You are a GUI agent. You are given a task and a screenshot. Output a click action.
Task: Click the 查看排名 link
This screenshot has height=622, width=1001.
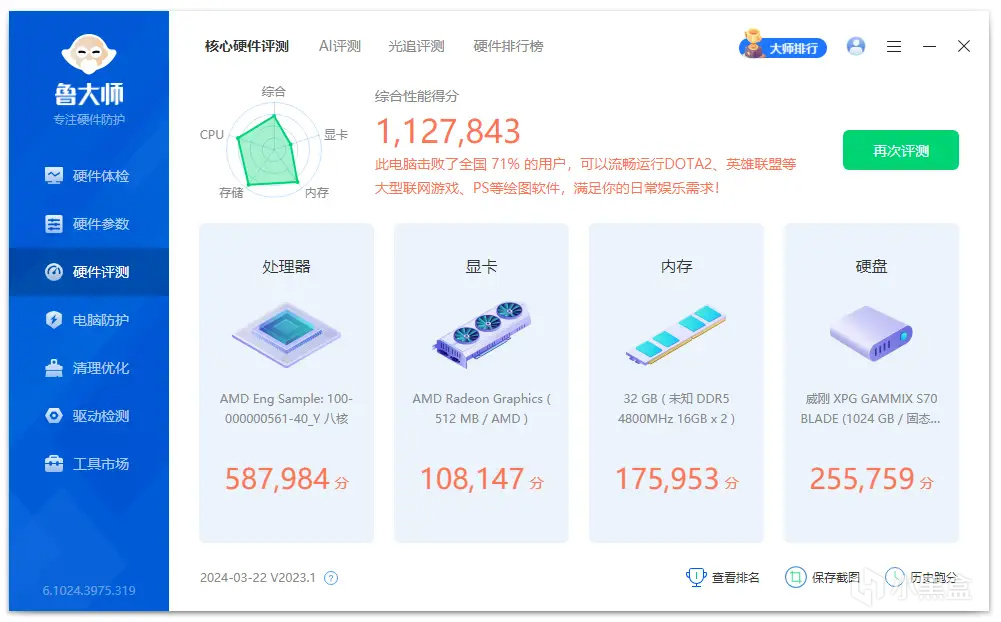(x=723, y=577)
